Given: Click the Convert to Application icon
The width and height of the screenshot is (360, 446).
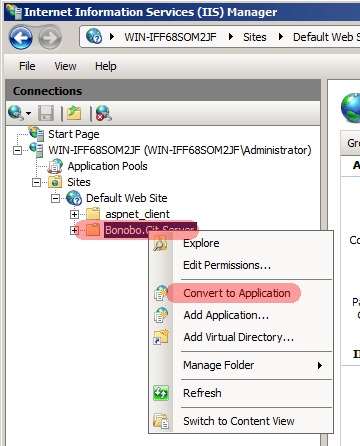Looking at the screenshot, I should (161, 293).
